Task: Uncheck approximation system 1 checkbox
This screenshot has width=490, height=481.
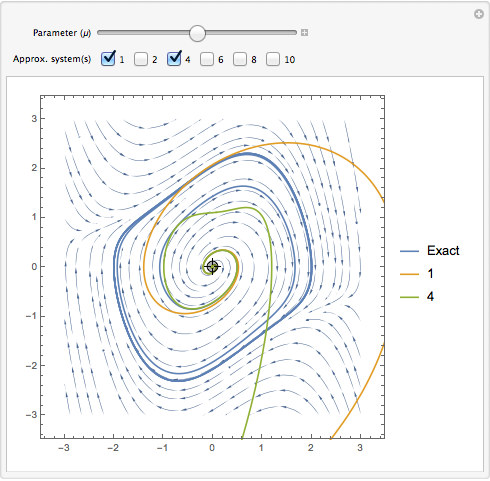Action: click(108, 59)
